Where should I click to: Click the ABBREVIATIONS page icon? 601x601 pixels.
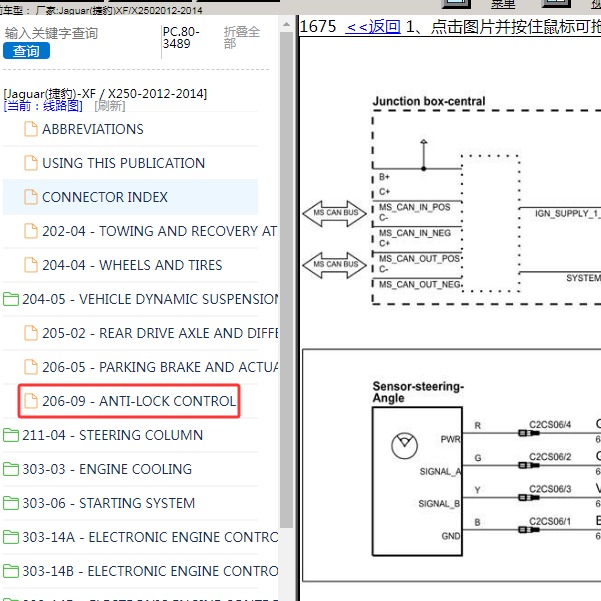[31, 129]
